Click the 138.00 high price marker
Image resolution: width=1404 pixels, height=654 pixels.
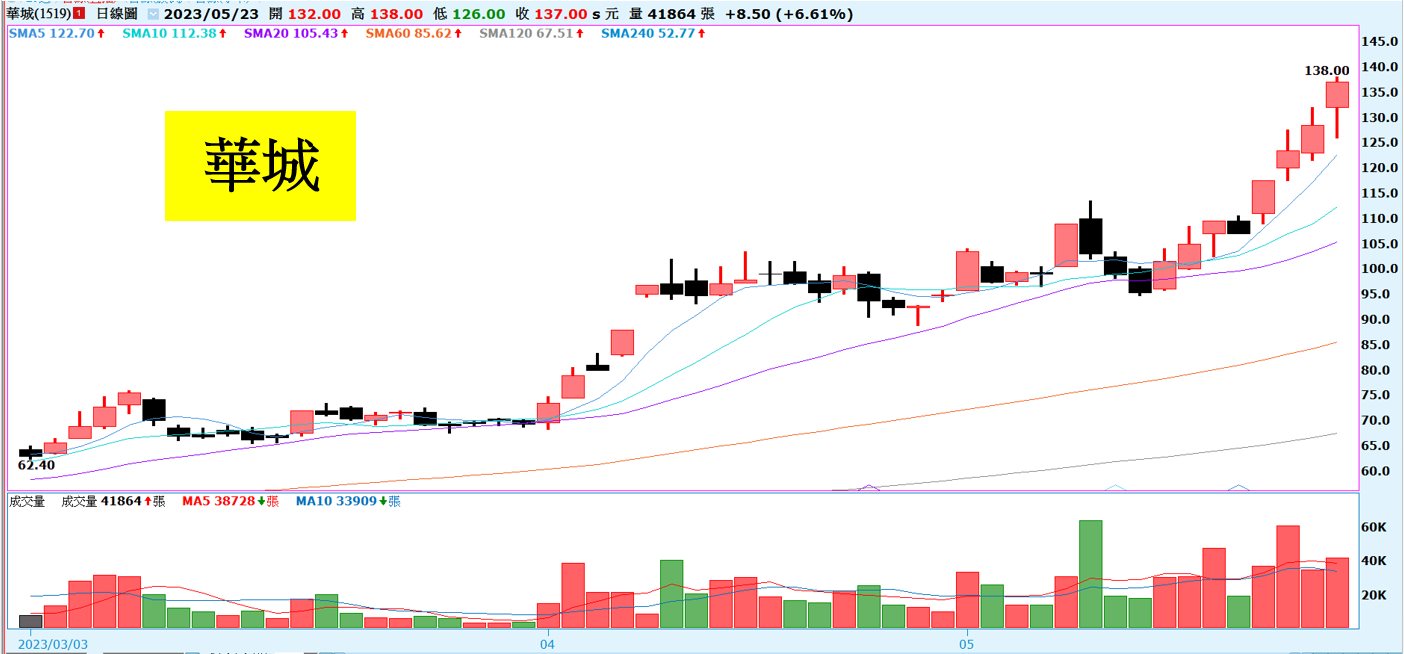click(x=1327, y=71)
